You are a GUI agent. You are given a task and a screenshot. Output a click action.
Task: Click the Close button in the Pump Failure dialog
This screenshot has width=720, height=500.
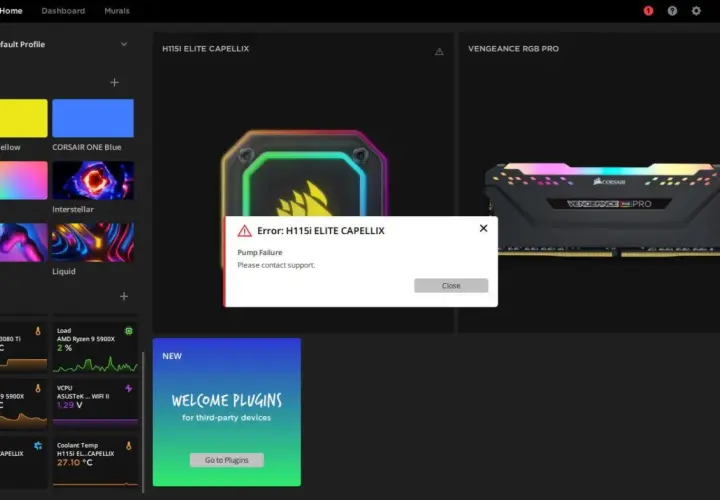click(451, 285)
